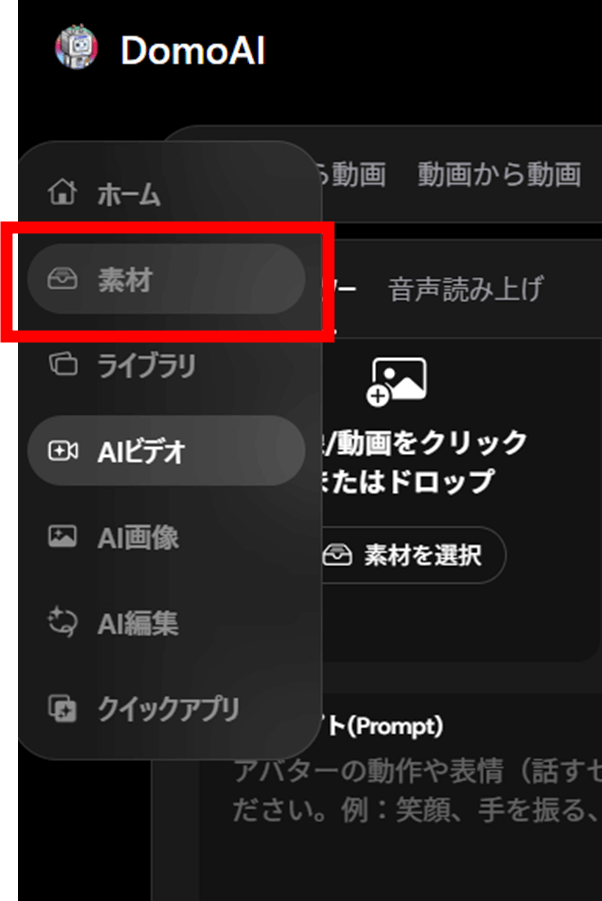Screen dimensions: 602x901
Task: Select AIビデオ in the navigation menu
Action: (x=167, y=451)
